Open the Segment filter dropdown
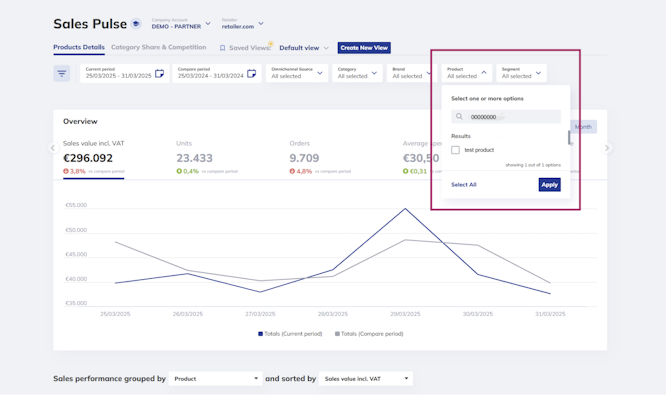 [x=521, y=73]
